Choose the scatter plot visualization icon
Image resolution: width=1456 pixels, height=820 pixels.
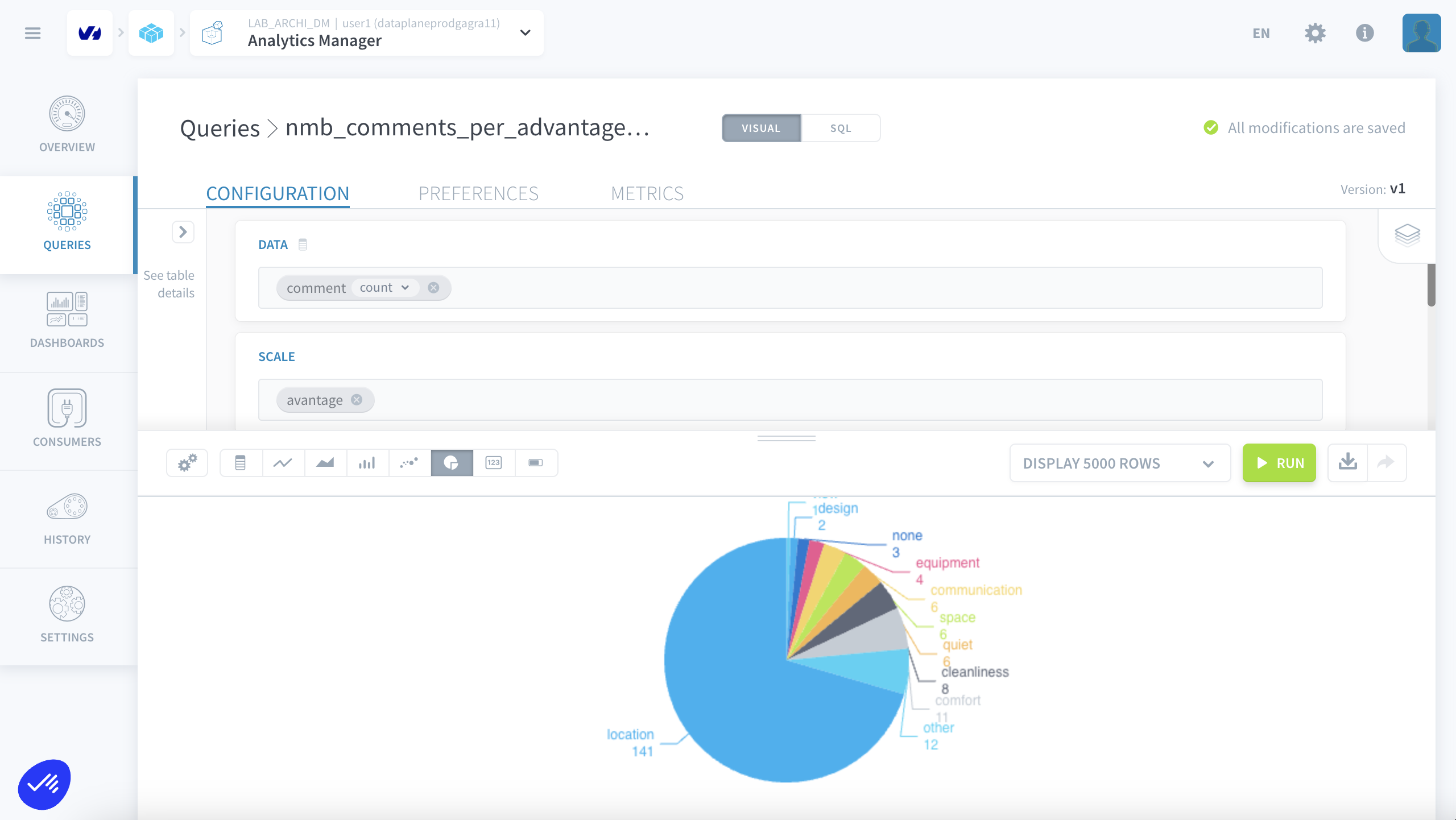(409, 463)
